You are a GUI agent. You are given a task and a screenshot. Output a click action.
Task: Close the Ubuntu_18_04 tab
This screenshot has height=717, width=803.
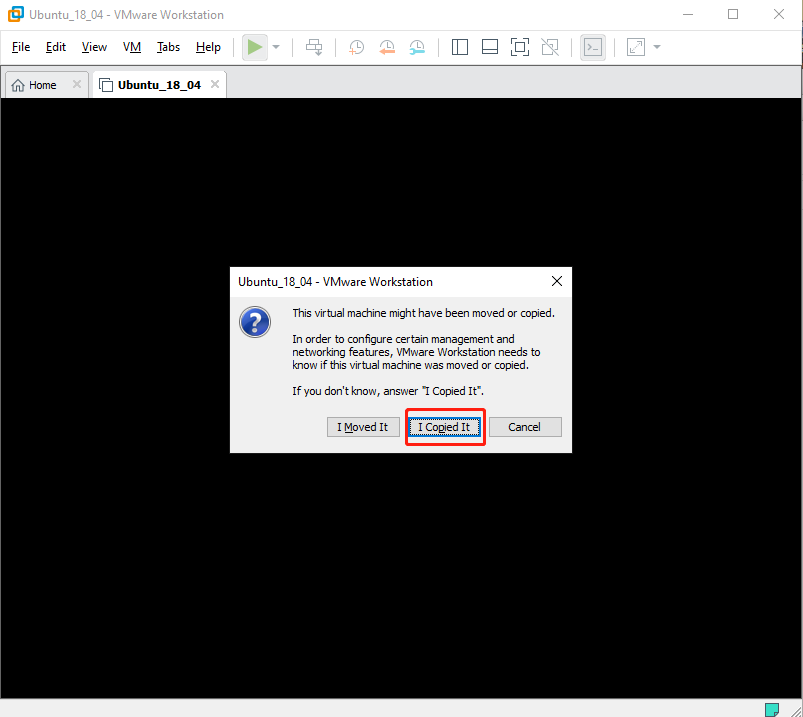pyautogui.click(x=215, y=84)
